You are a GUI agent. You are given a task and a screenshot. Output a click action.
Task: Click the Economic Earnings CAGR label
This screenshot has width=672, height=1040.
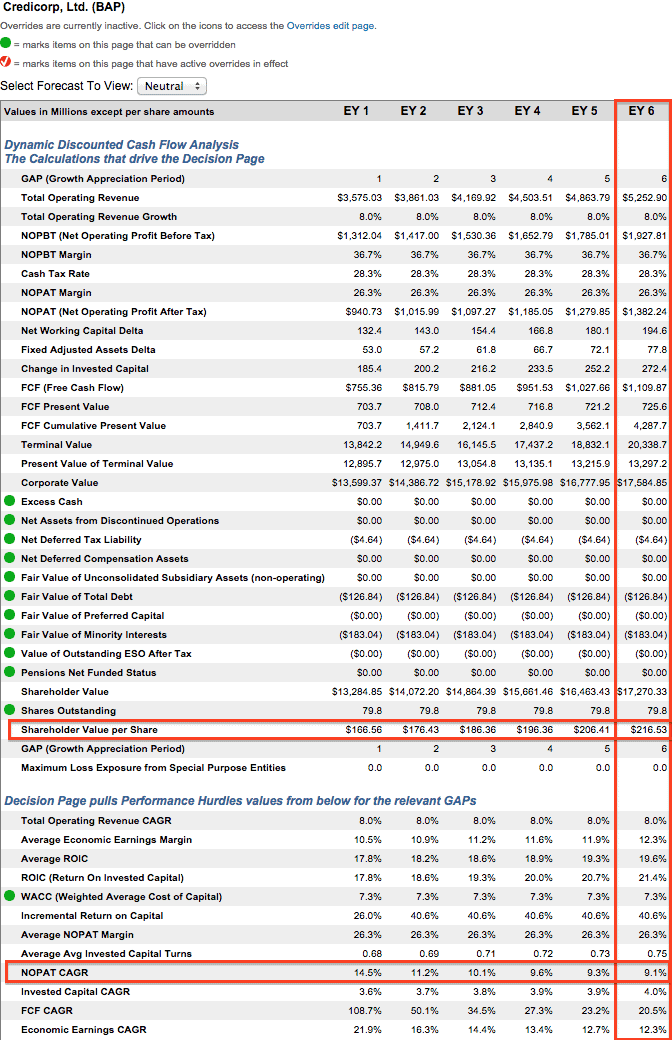coord(84,1030)
